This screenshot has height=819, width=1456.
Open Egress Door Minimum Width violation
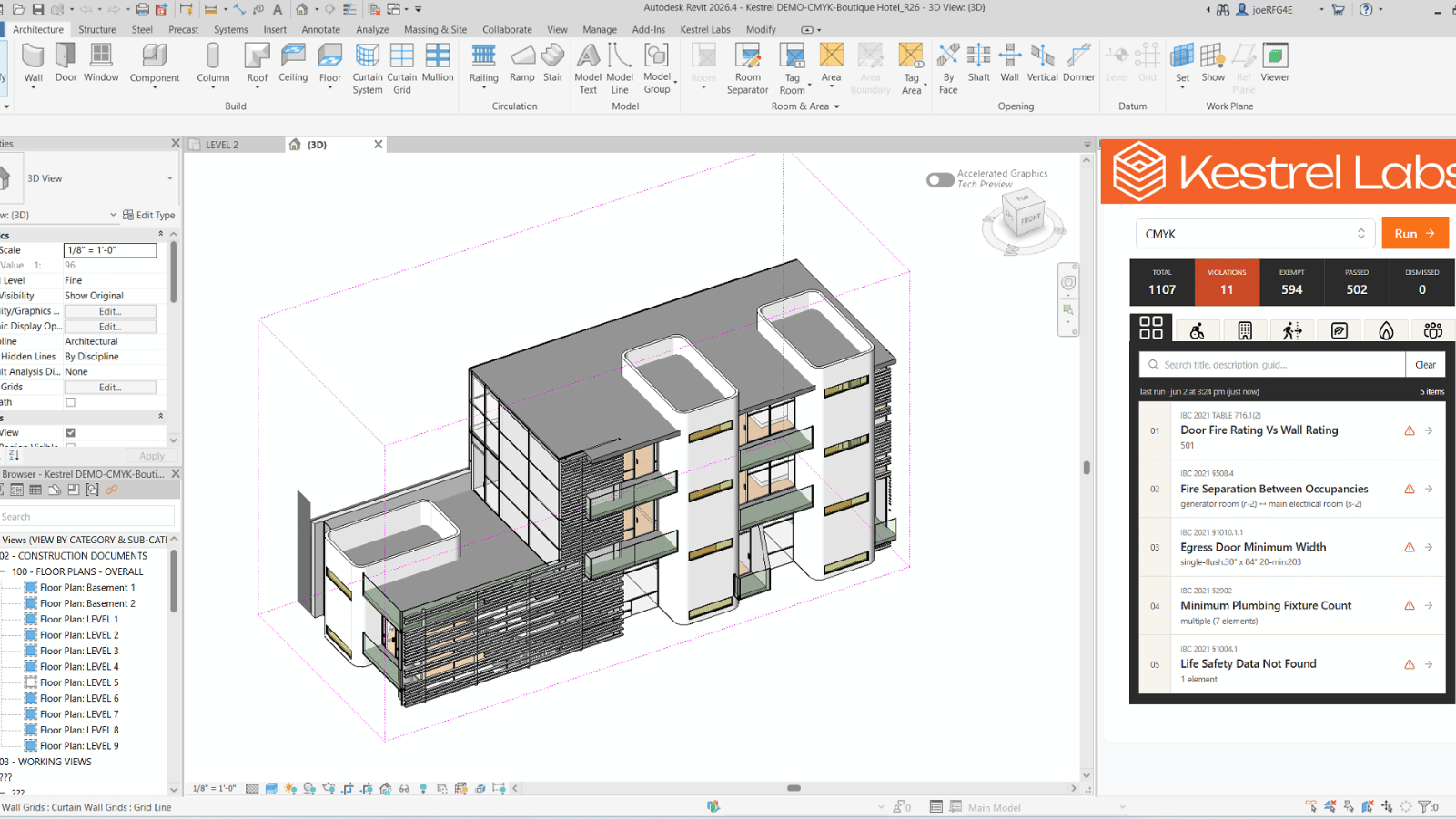coord(1292,548)
